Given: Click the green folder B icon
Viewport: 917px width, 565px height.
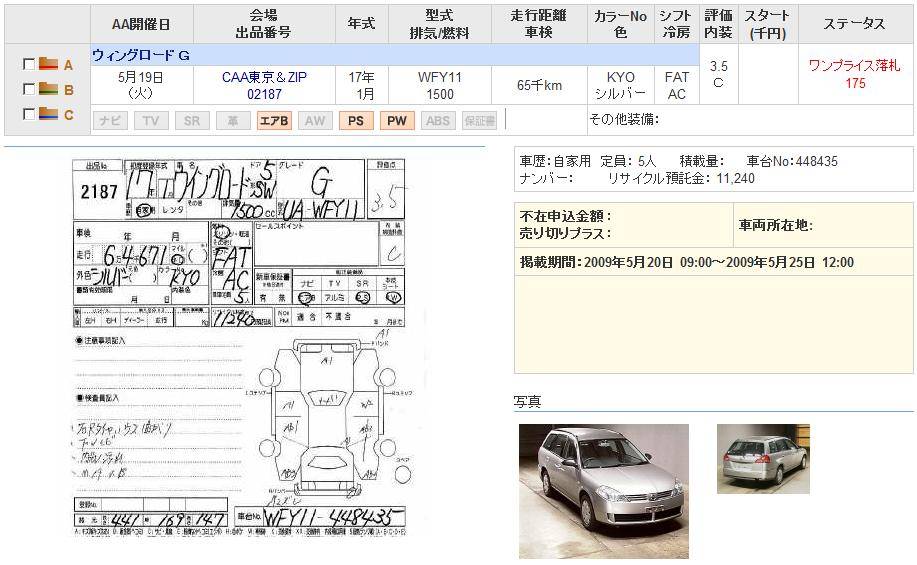Looking at the screenshot, I should 49,88.
